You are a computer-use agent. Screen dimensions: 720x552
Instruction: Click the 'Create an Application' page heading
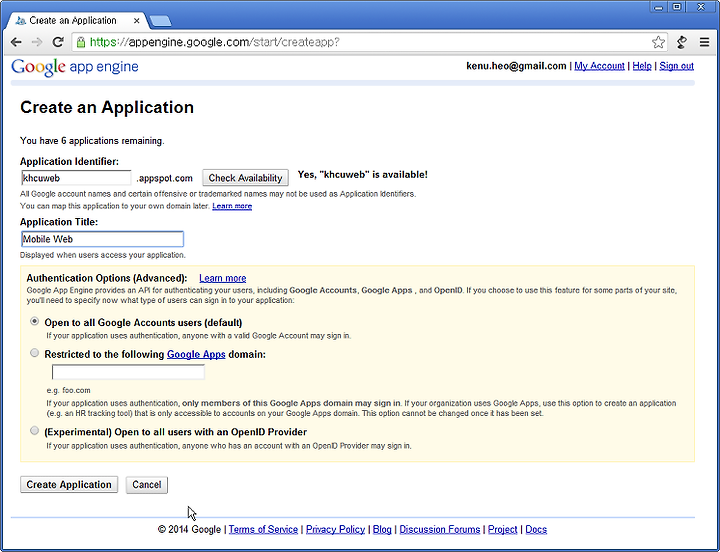(107, 107)
